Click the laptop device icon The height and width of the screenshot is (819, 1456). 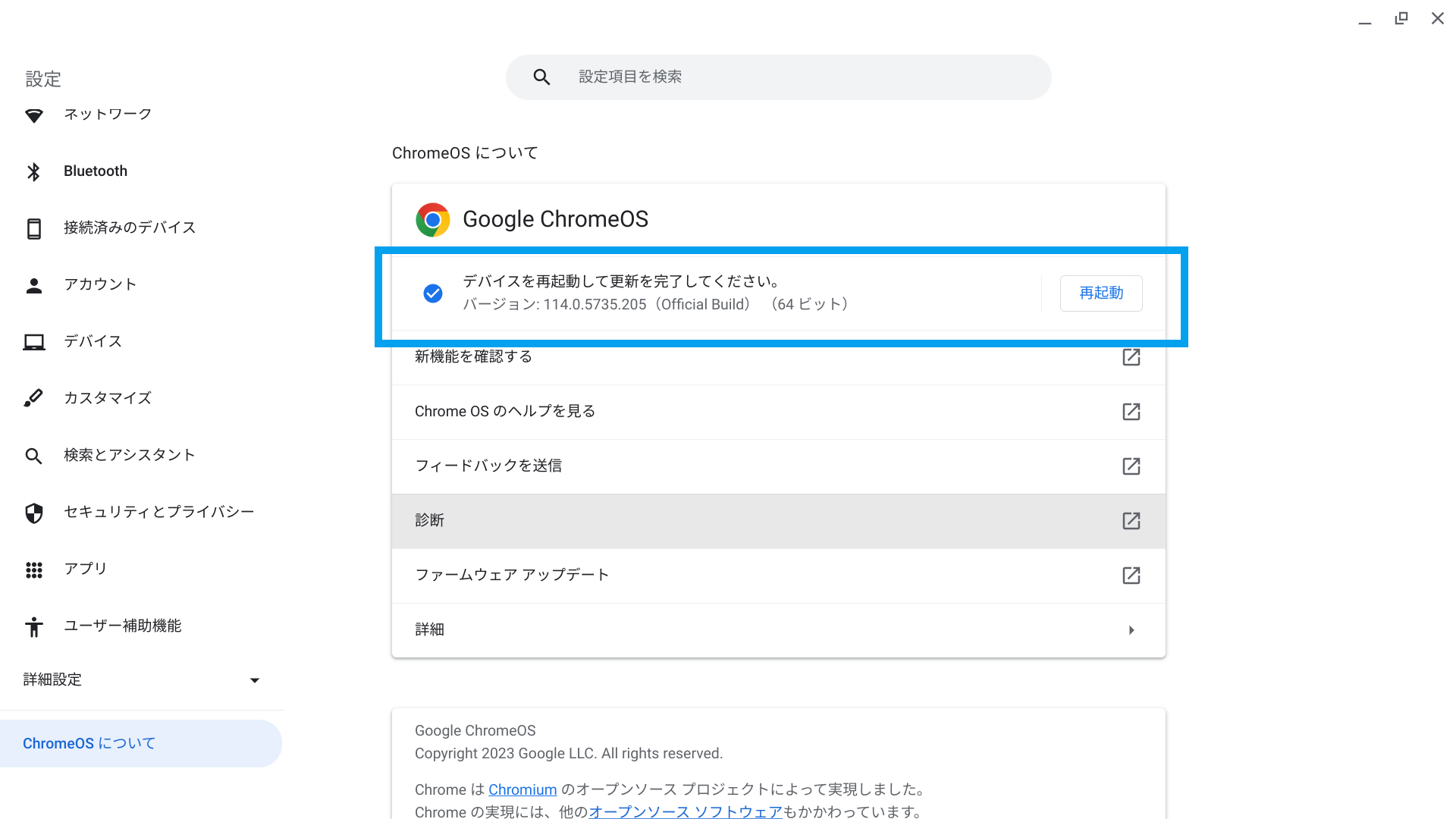[34, 342]
